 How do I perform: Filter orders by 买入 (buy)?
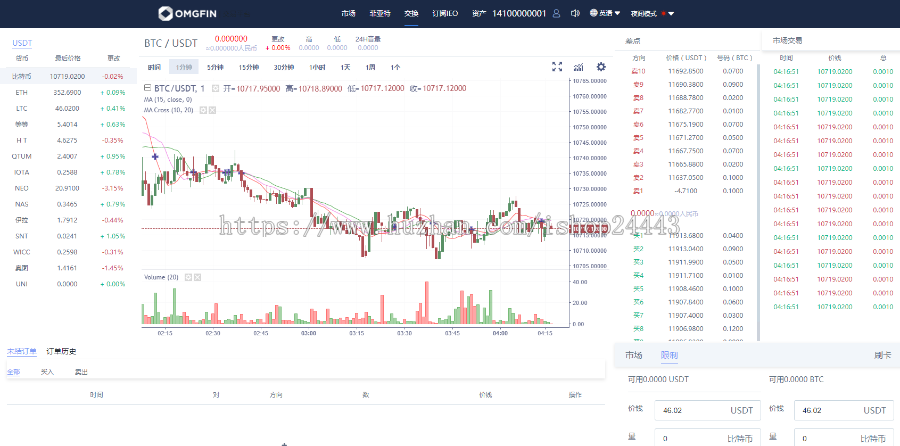pyautogui.click(x=47, y=372)
